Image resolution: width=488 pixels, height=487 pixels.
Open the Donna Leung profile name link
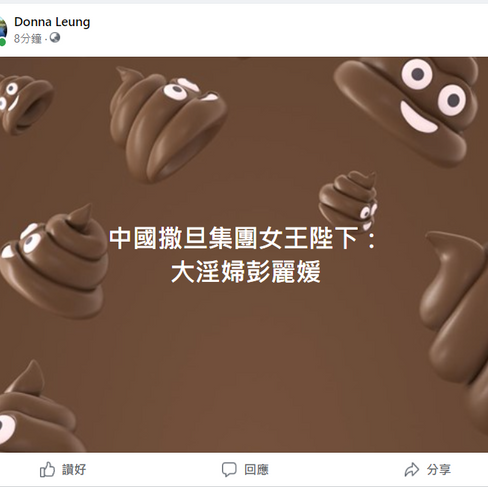pyautogui.click(x=52, y=22)
